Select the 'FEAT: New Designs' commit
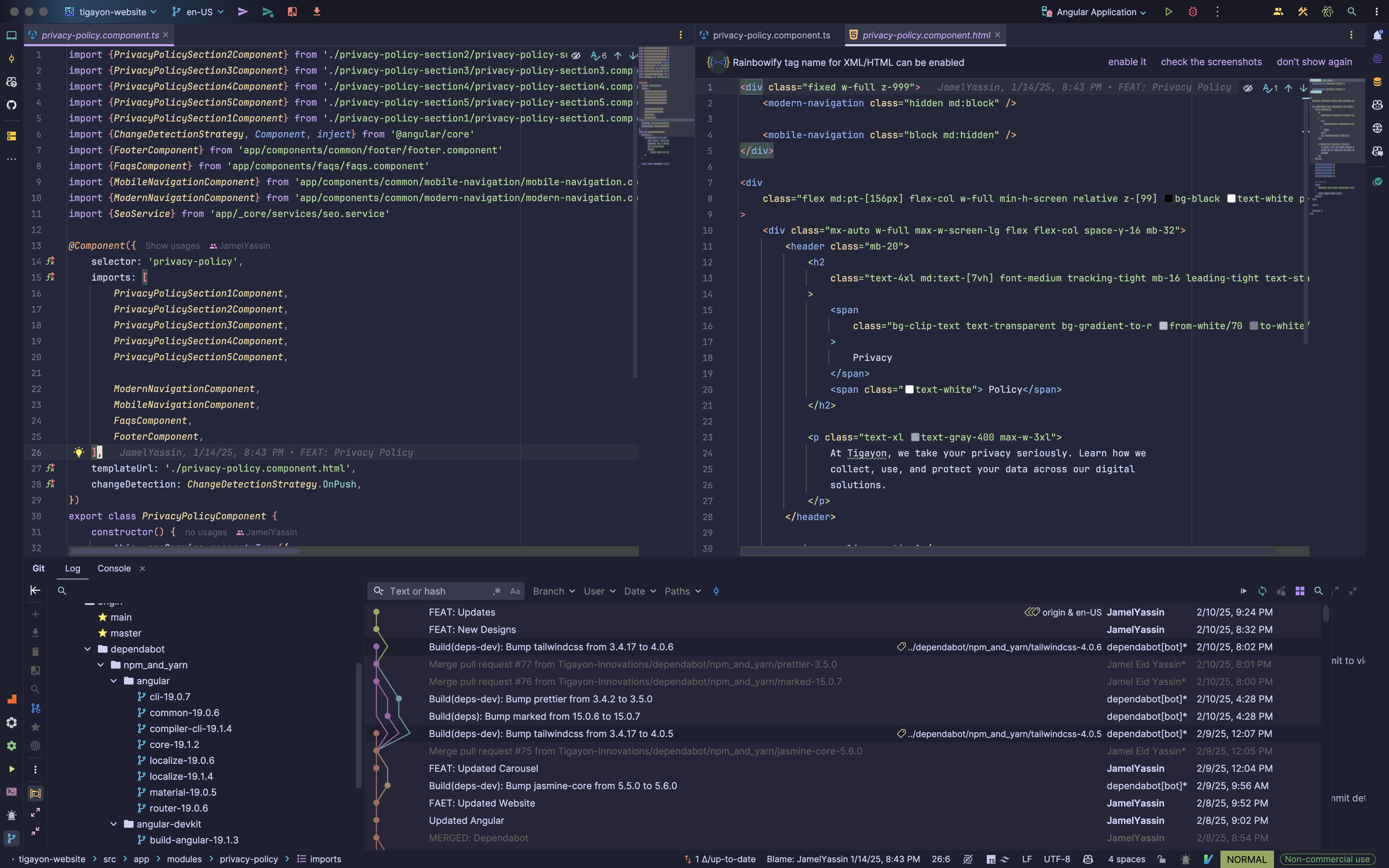The height and width of the screenshot is (868, 1389). 472,630
